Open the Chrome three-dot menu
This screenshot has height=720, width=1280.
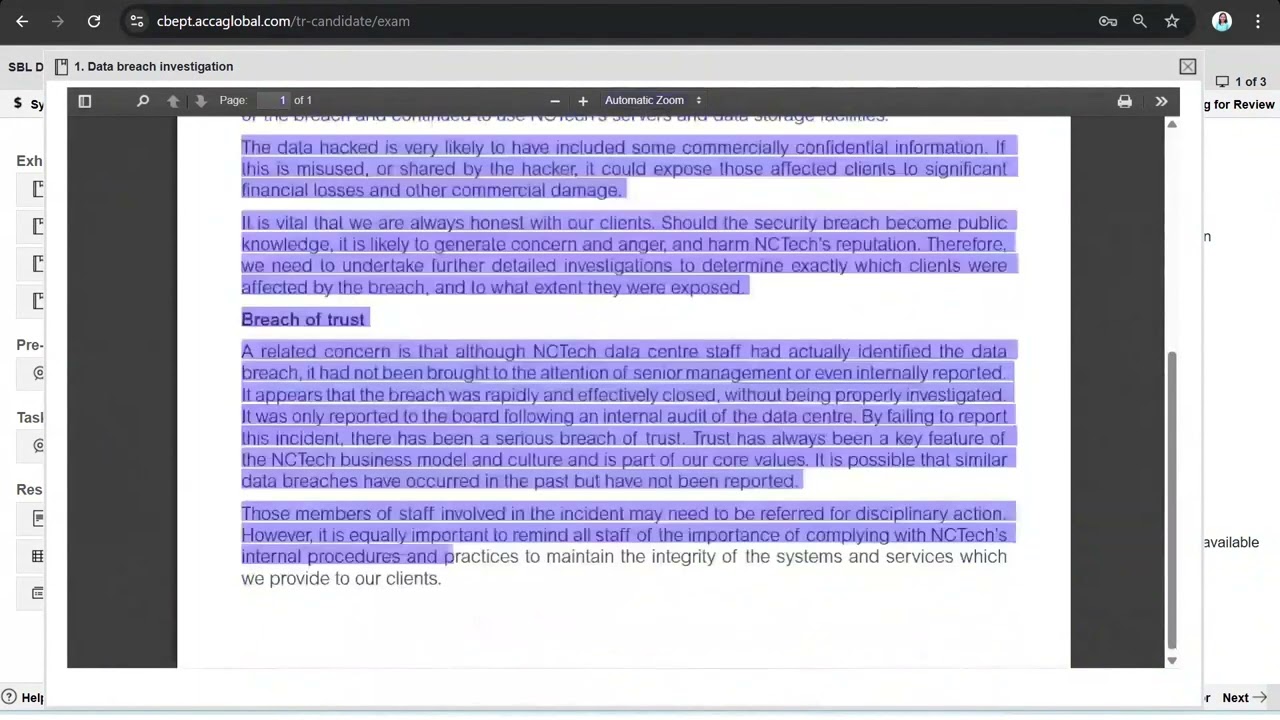click(1258, 21)
